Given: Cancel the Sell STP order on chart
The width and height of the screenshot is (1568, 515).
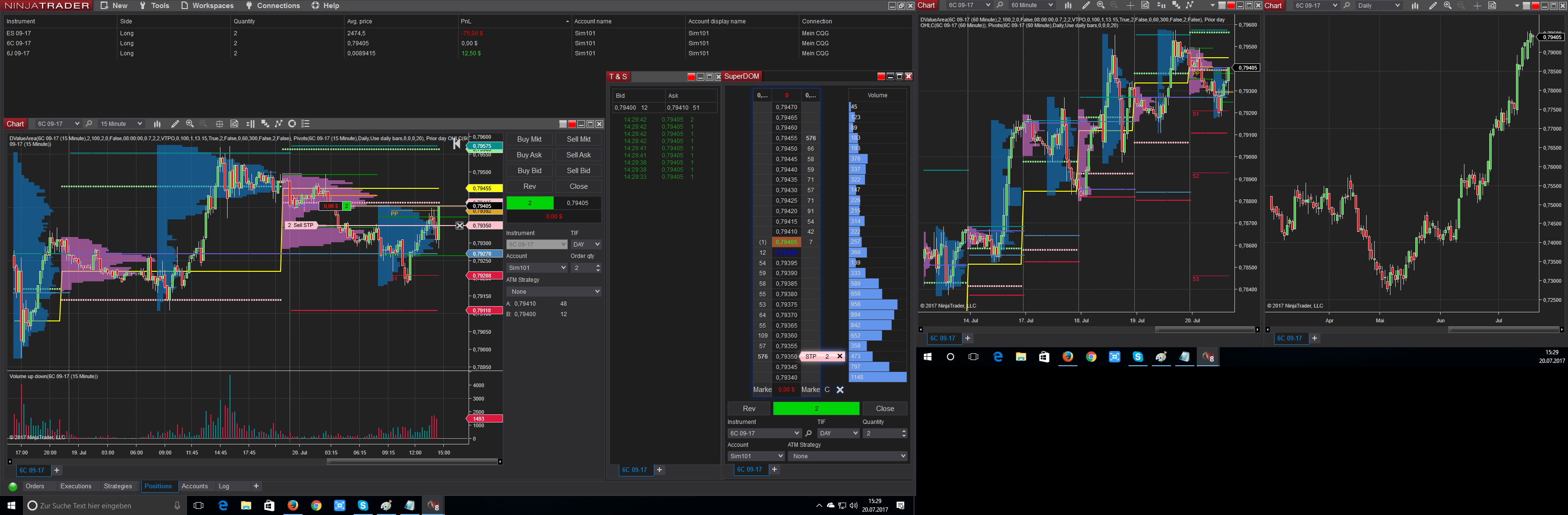Looking at the screenshot, I should 460,226.
